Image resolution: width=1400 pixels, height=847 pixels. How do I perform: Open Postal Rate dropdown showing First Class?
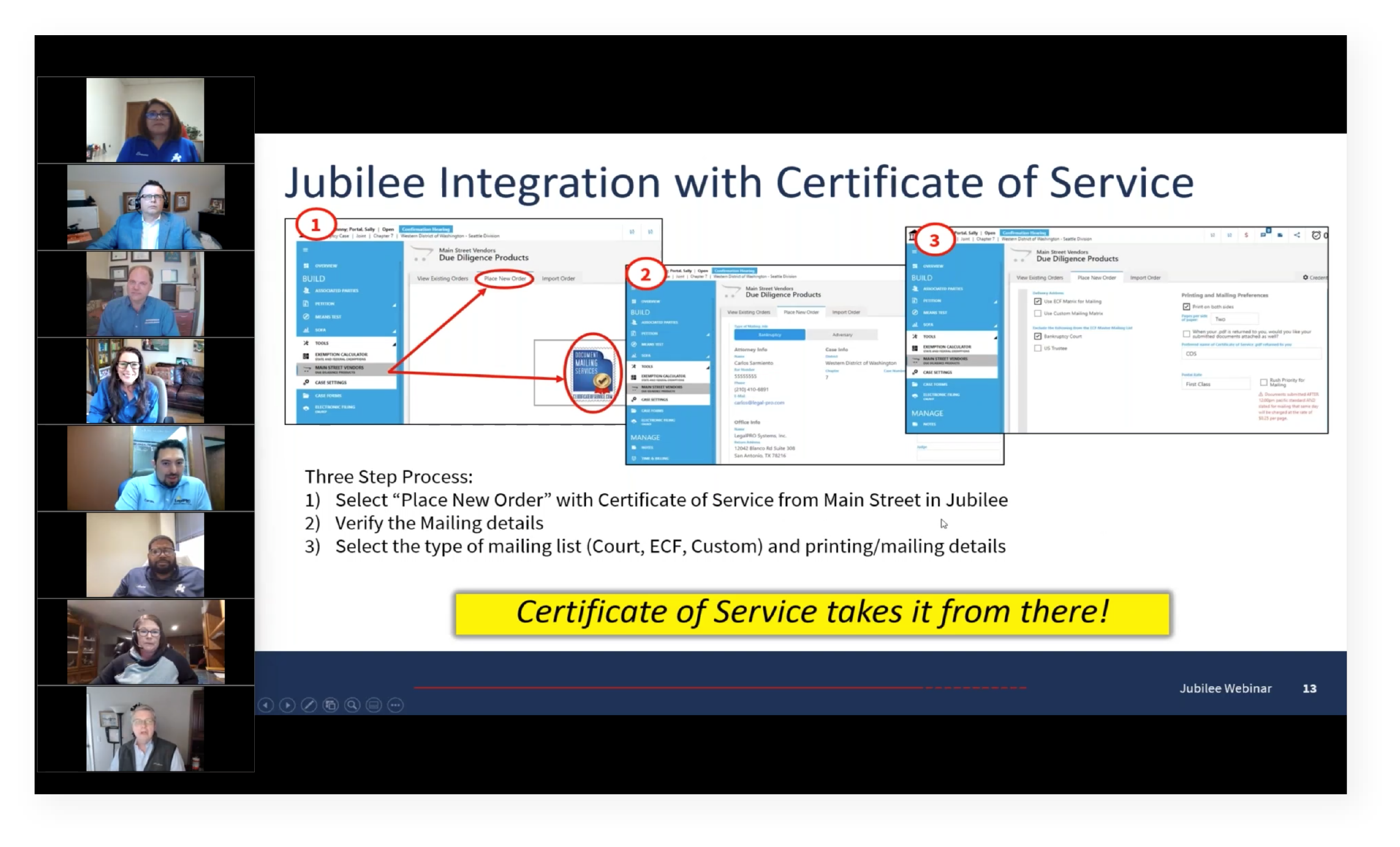point(1217,385)
